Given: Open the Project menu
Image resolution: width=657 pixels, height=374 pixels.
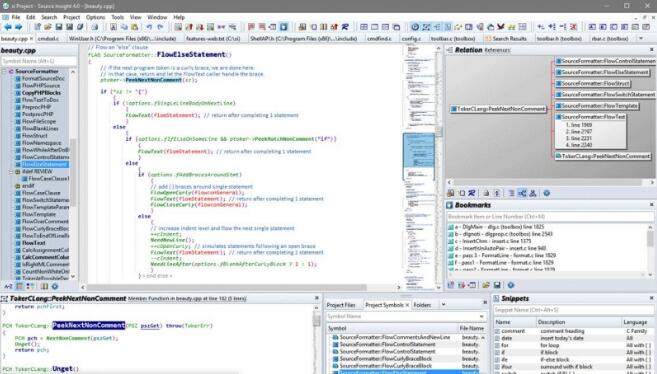Looking at the screenshot, I should tap(71, 17).
